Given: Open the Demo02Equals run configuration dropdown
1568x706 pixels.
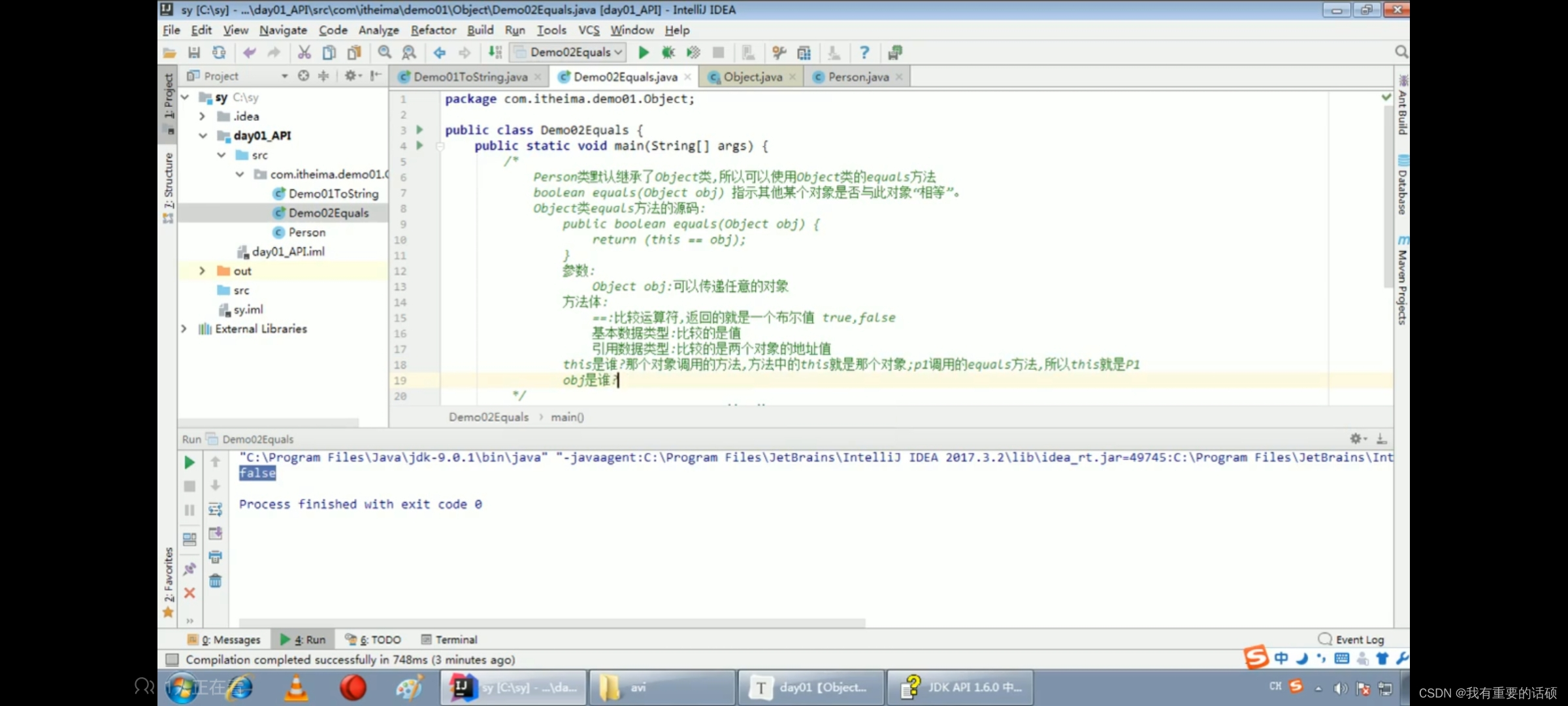Looking at the screenshot, I should click(x=568, y=52).
